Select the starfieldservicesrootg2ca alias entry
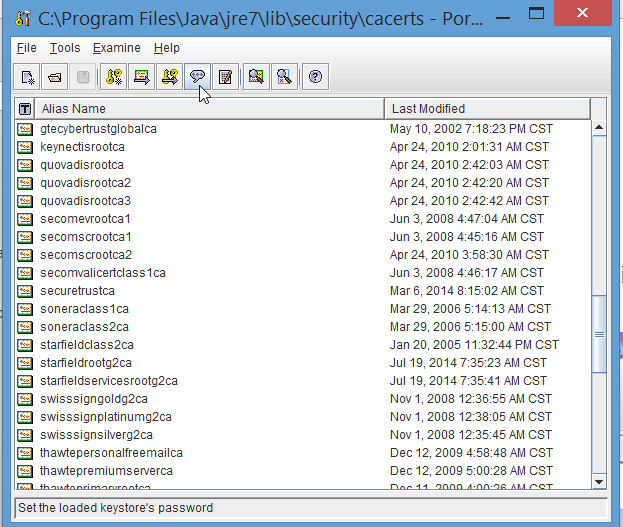The image size is (623, 527). (x=109, y=381)
